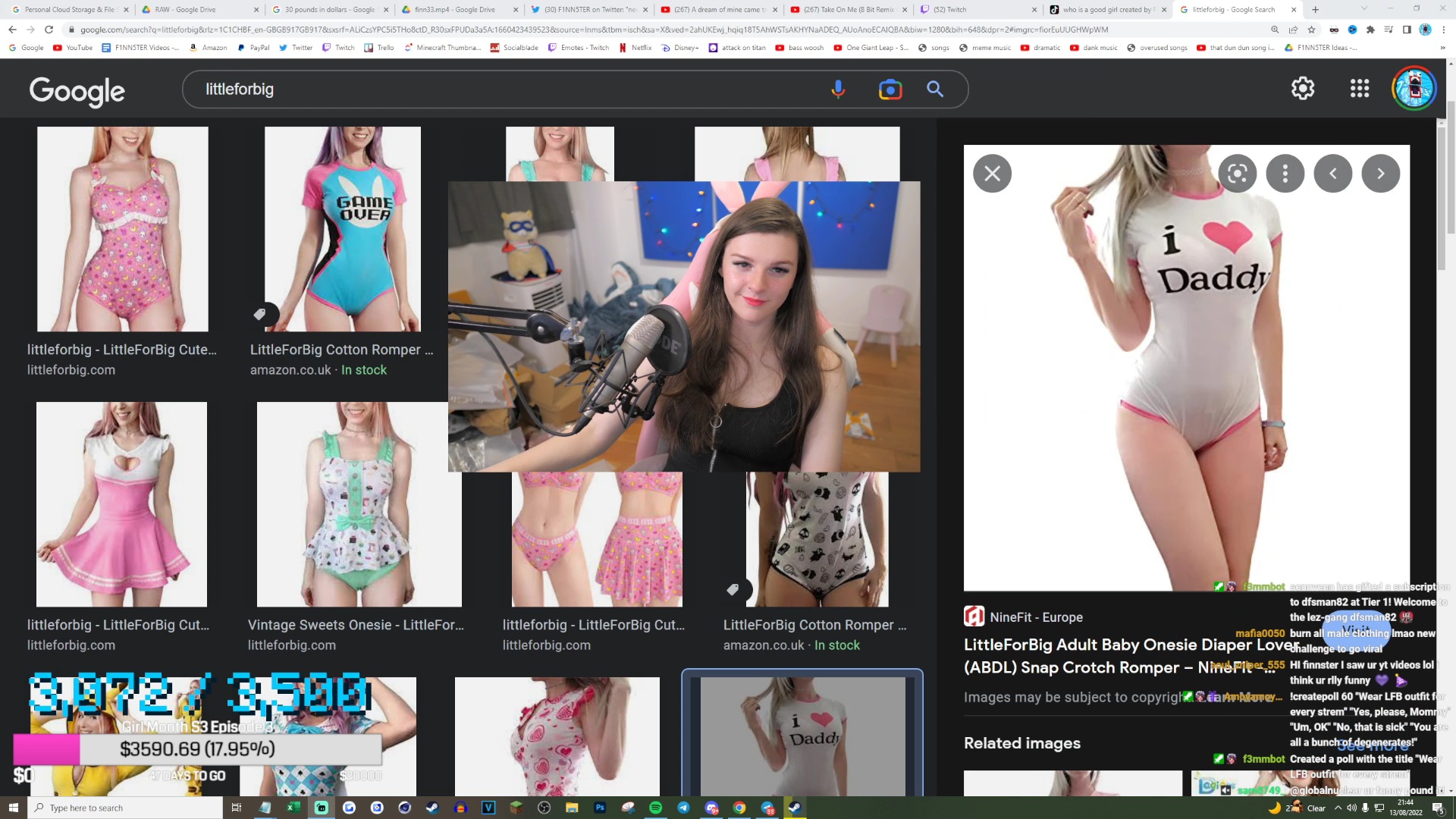1456x819 pixels.
Task: Click the Windows taskbar search box
Action: pyautogui.click(x=125, y=808)
